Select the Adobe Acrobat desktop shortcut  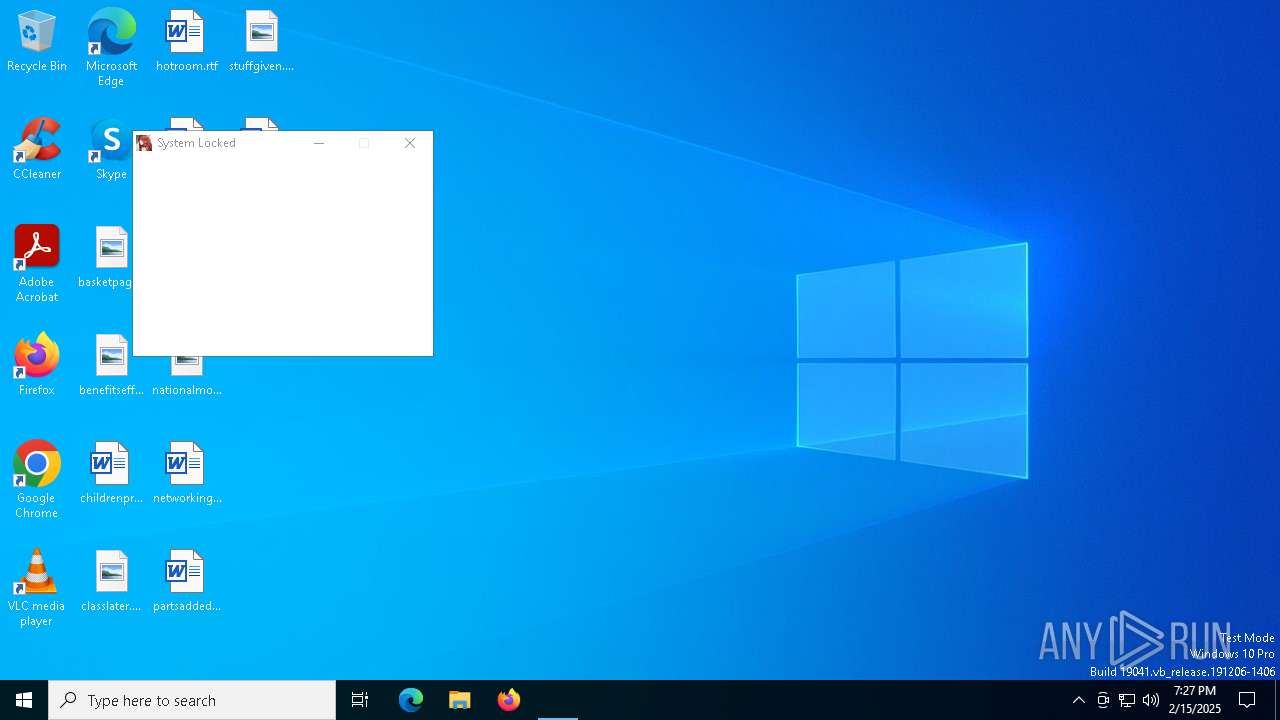pyautogui.click(x=37, y=264)
